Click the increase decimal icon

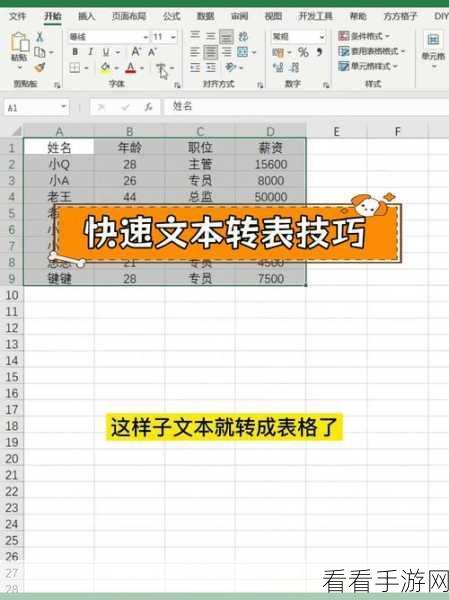(278, 68)
